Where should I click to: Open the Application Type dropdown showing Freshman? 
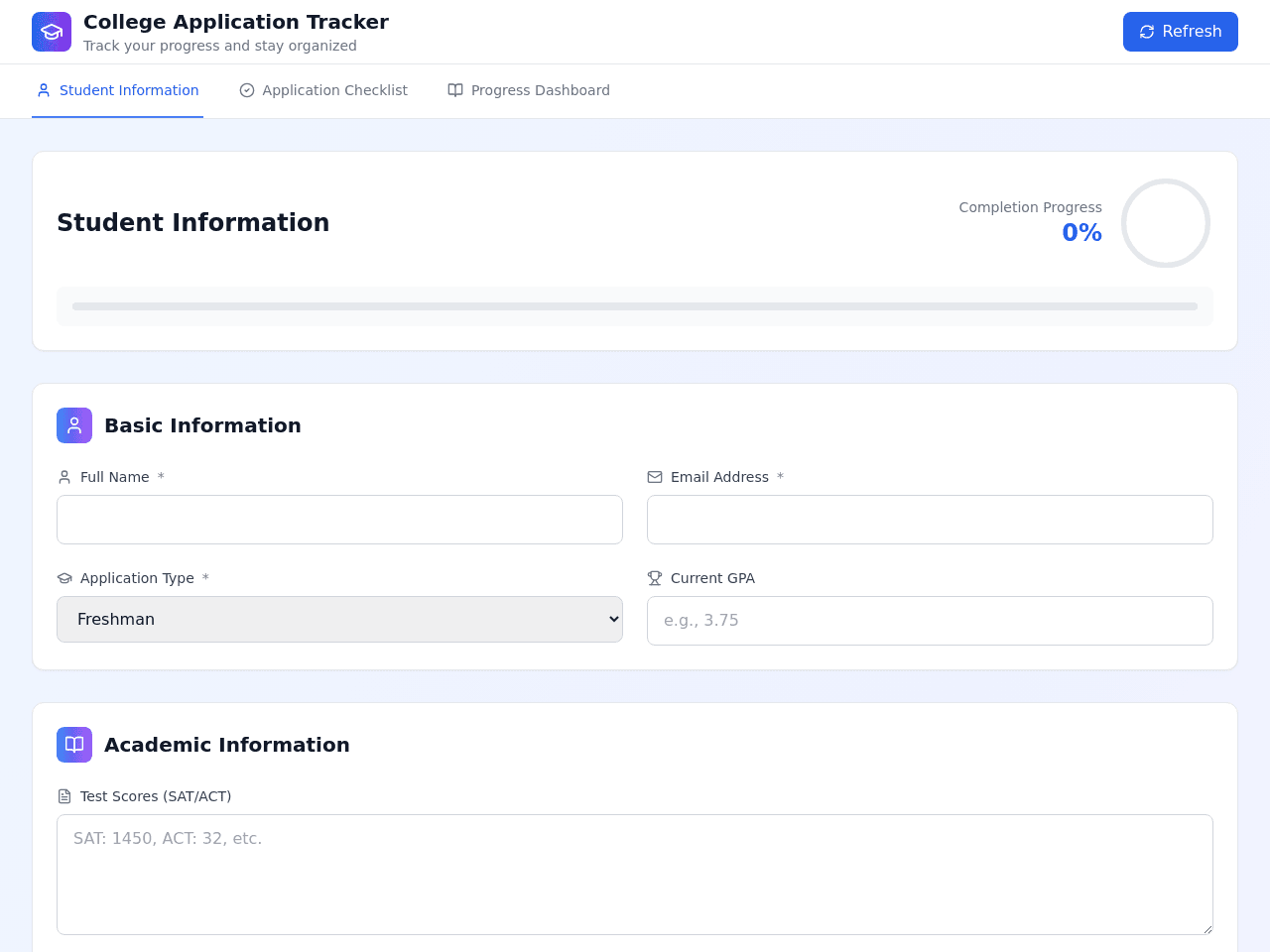pyautogui.click(x=339, y=619)
